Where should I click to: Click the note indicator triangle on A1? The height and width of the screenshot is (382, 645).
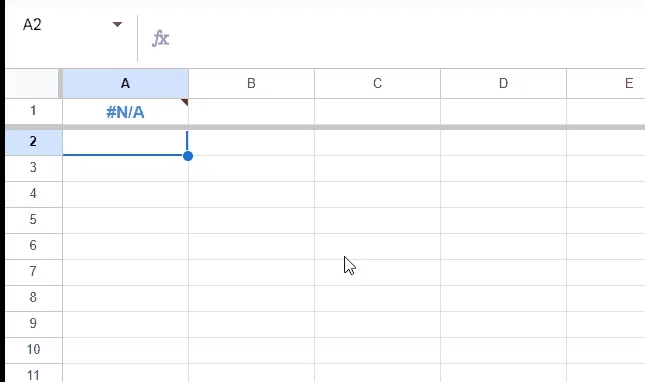point(185,102)
